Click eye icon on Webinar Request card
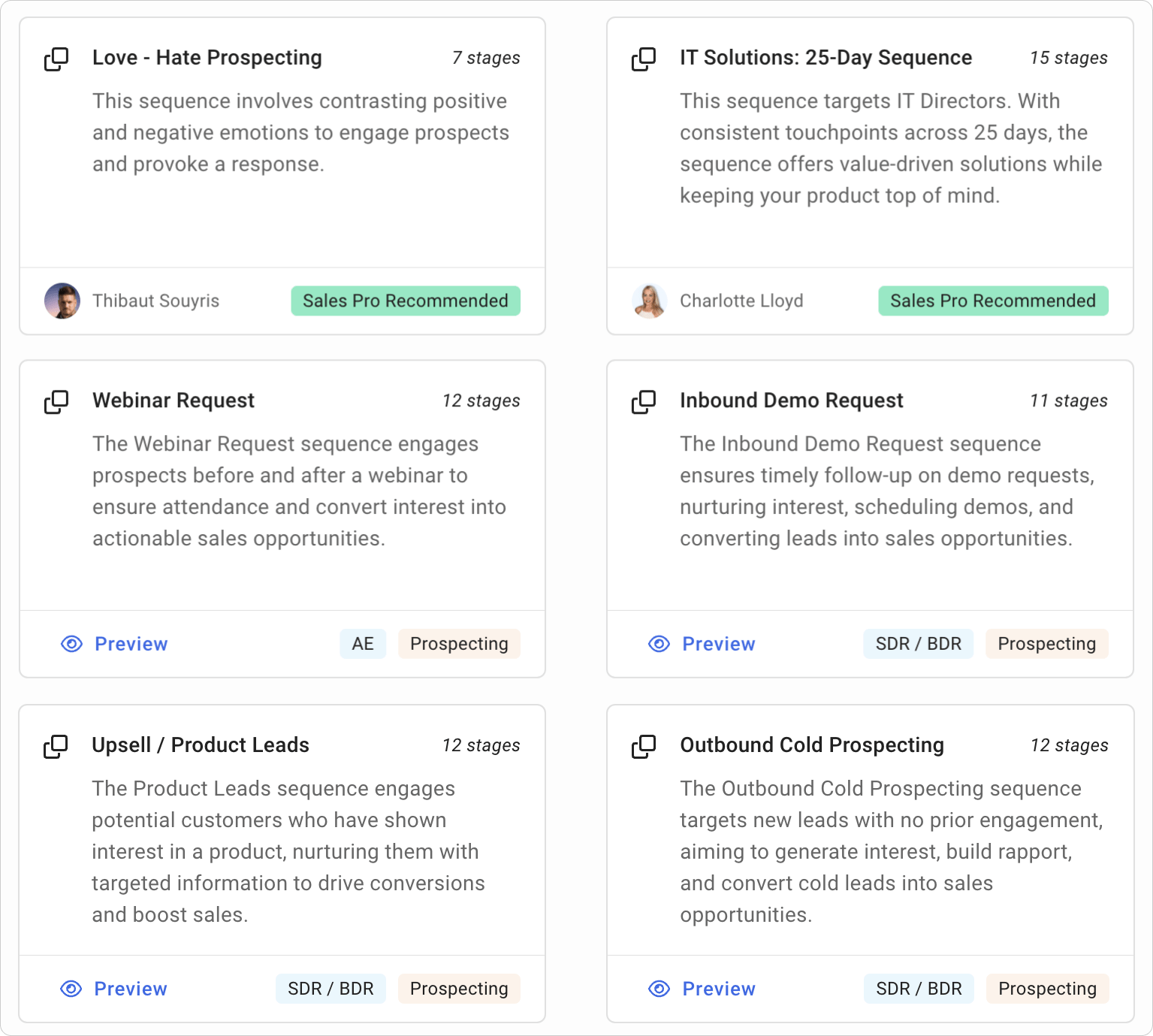Screen dimensions: 1153x1036 (71, 644)
